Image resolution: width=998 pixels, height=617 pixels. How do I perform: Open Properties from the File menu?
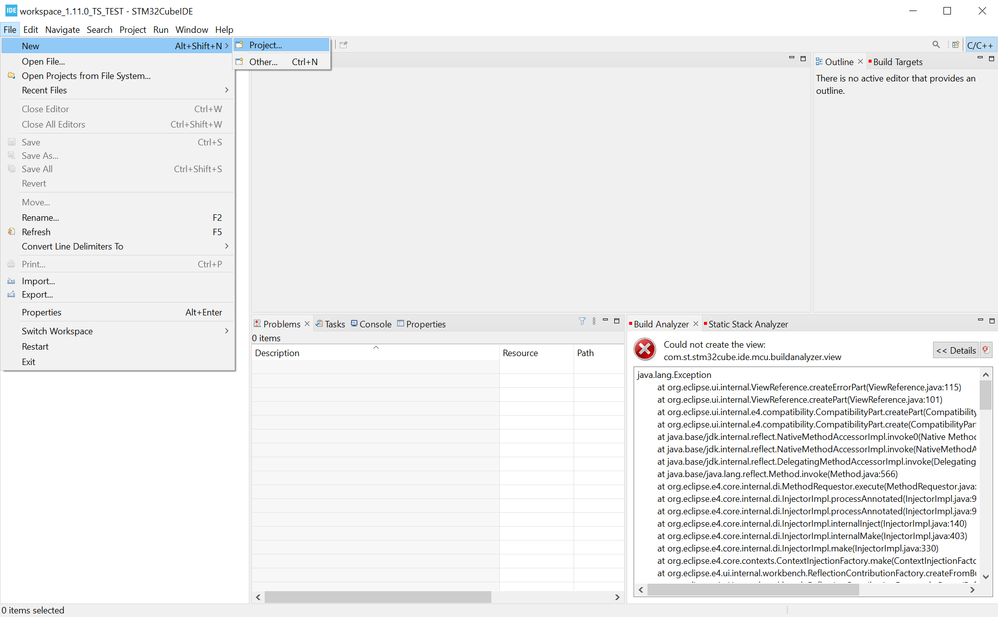118,312
